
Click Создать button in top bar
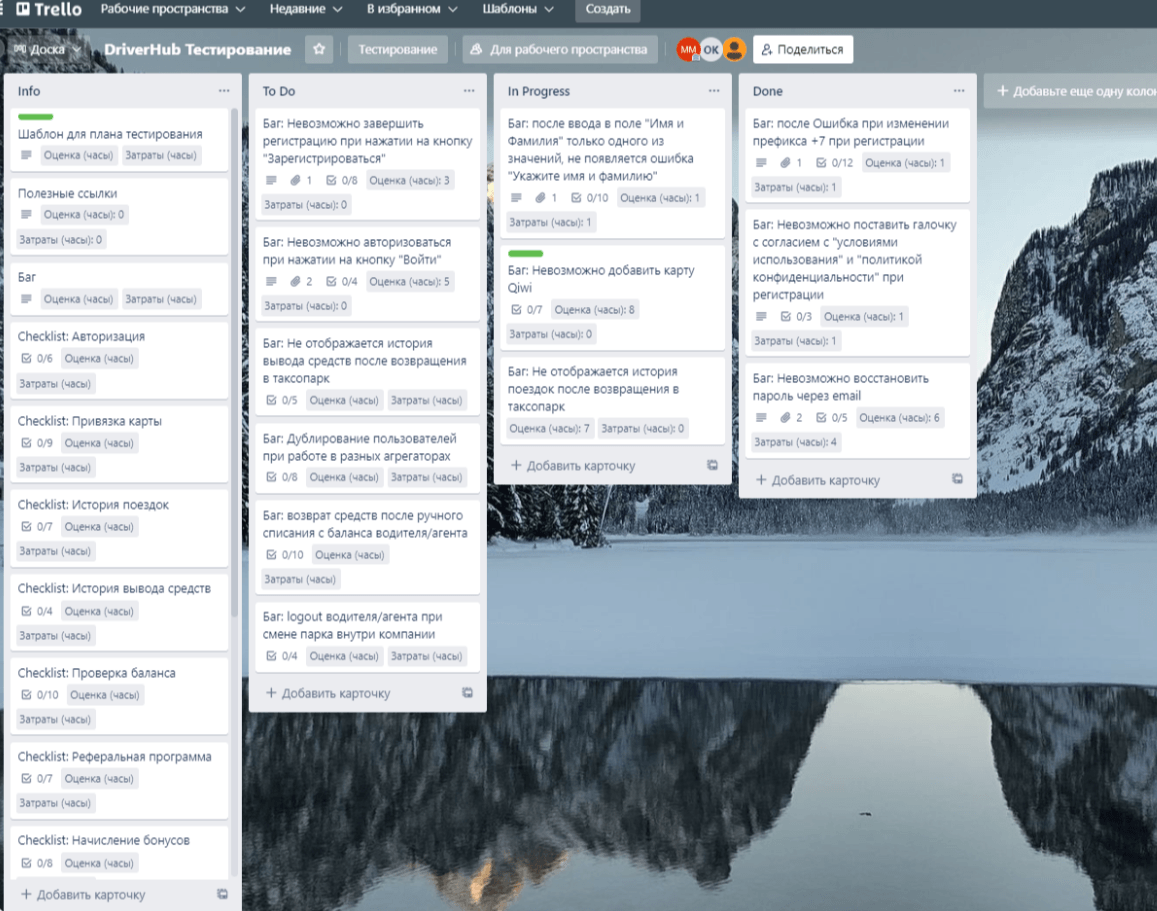607,10
